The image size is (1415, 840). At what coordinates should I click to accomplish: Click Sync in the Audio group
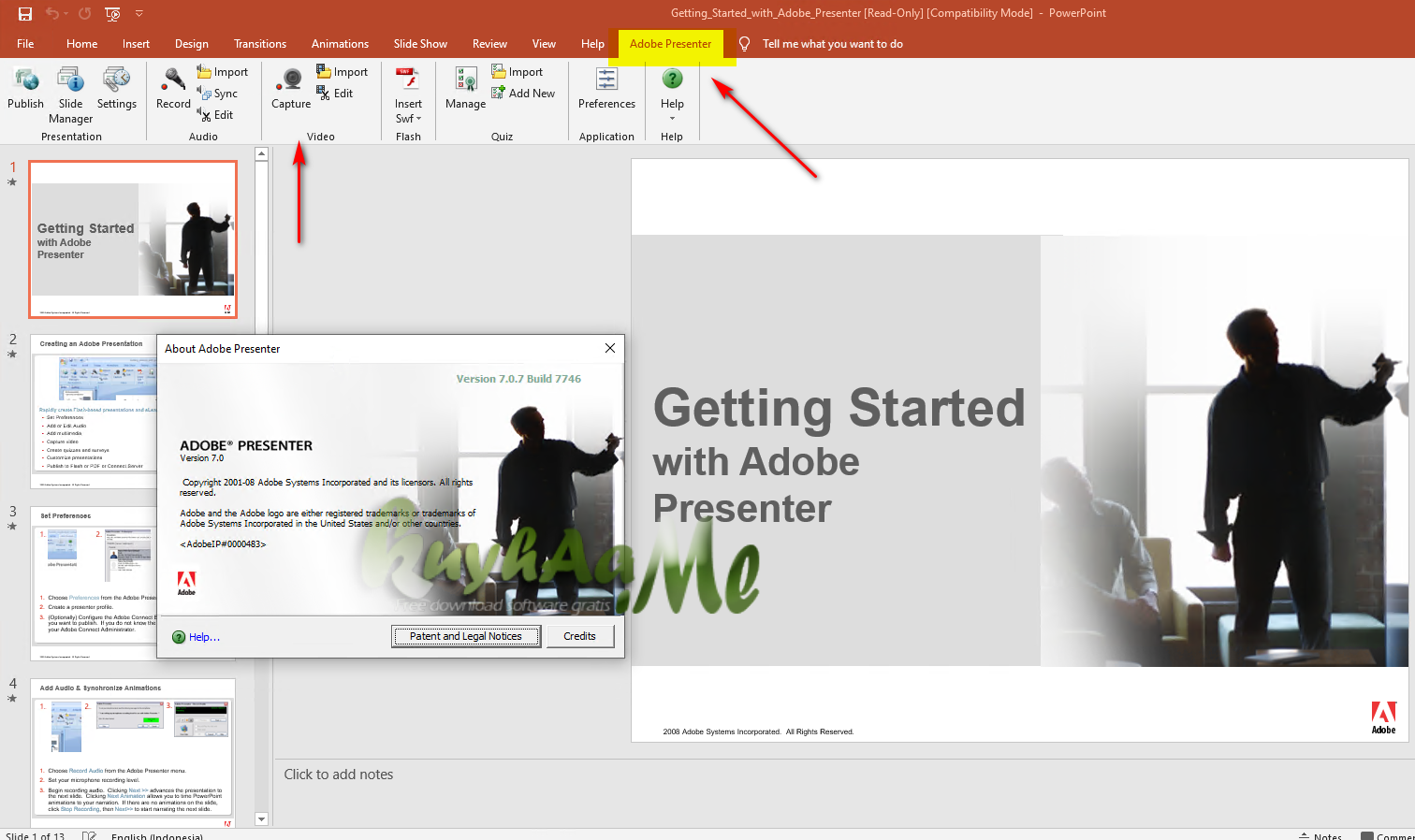217,94
